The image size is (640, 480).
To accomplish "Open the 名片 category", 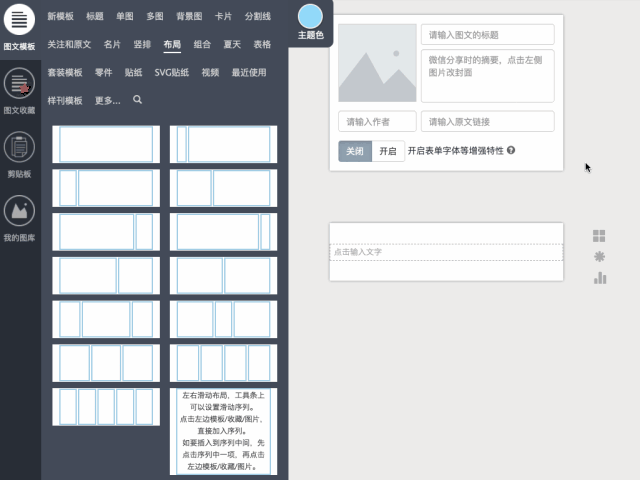I will [x=112, y=44].
